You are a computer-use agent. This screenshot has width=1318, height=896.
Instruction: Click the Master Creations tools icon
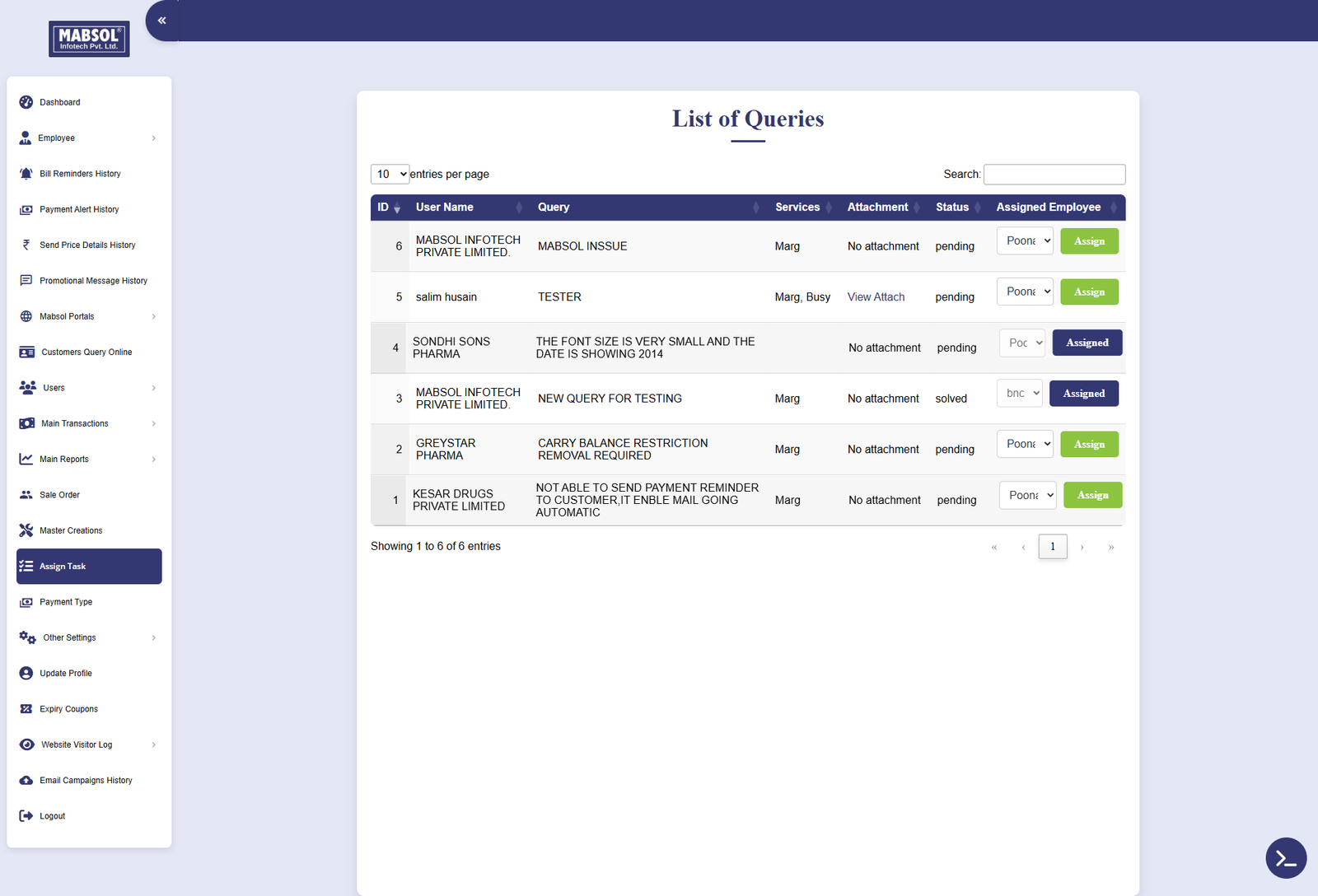click(26, 530)
